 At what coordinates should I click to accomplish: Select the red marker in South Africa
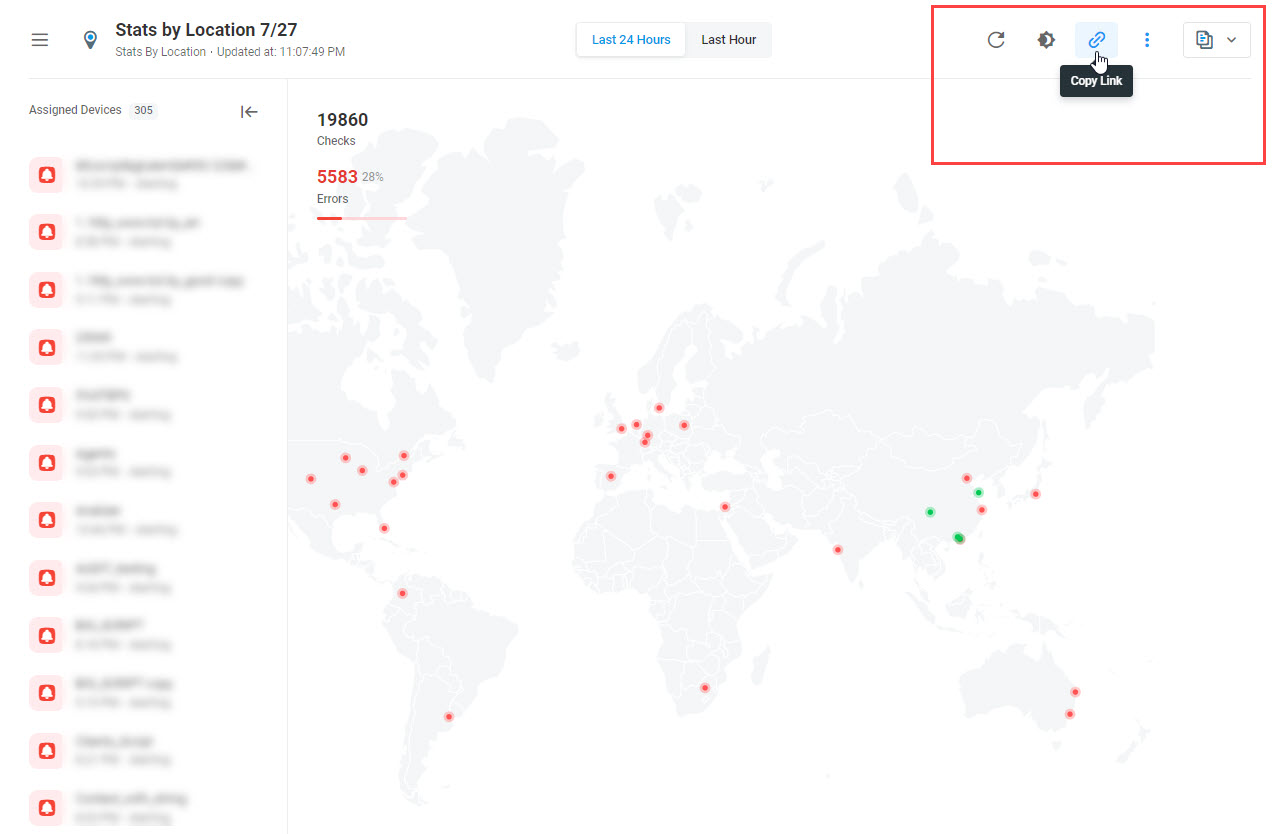(x=705, y=688)
